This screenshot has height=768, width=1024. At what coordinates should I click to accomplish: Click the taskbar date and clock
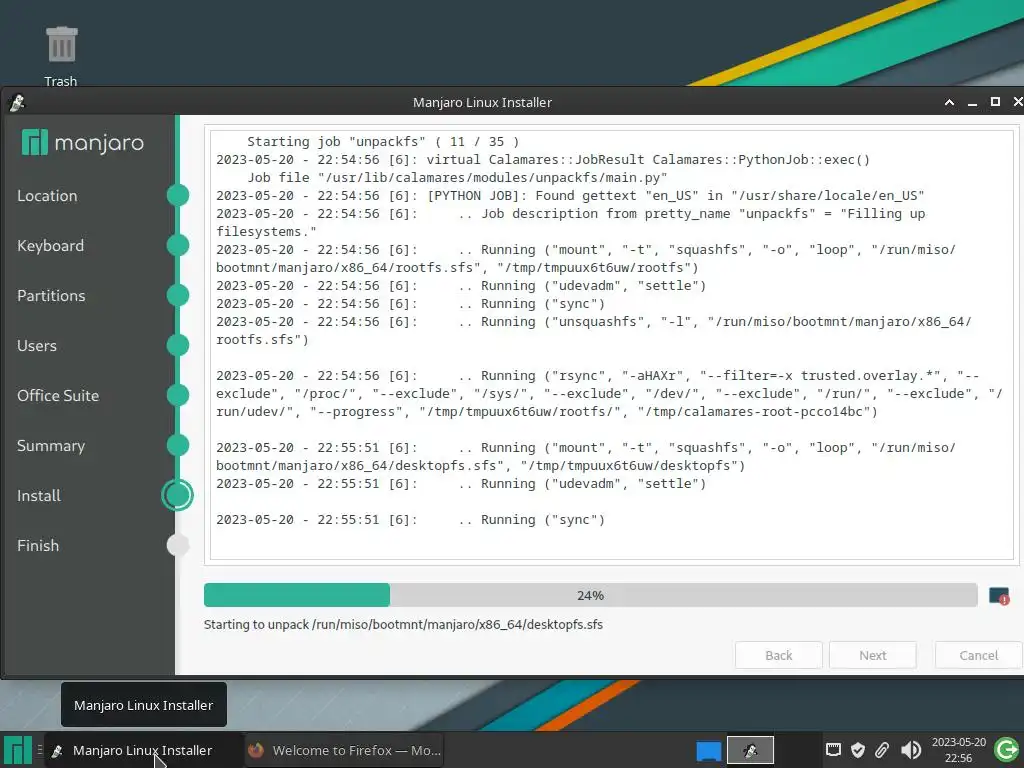click(x=958, y=750)
